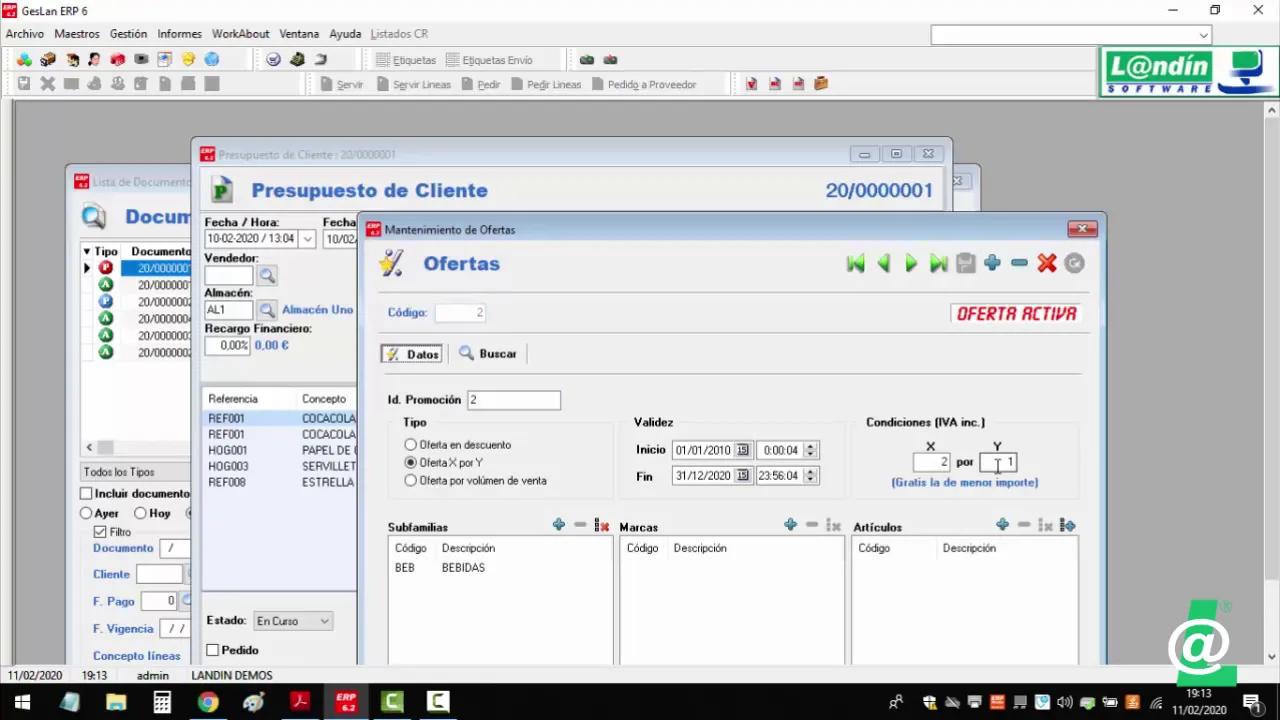Select BEBIDAS row in Subfamilias list
Image resolution: width=1280 pixels, height=720 pixels.
pos(500,568)
